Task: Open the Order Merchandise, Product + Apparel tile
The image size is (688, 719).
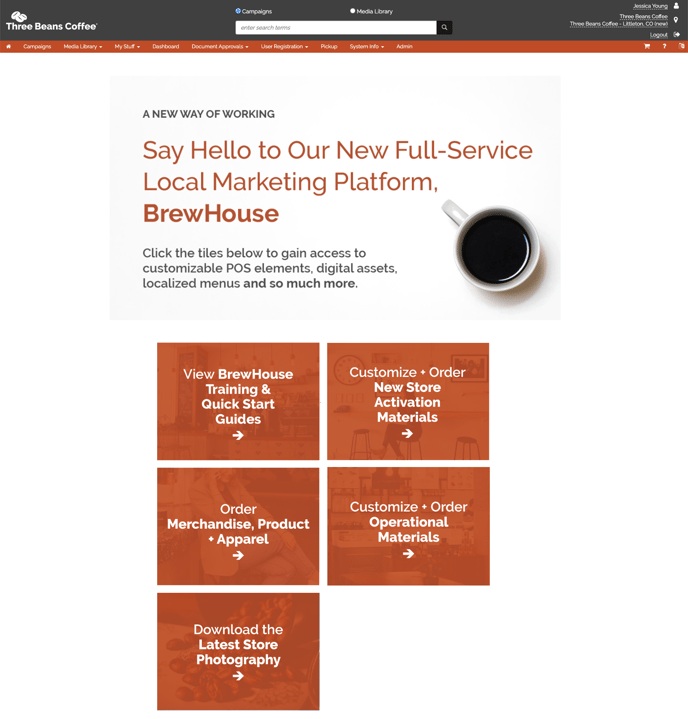Action: [238, 526]
